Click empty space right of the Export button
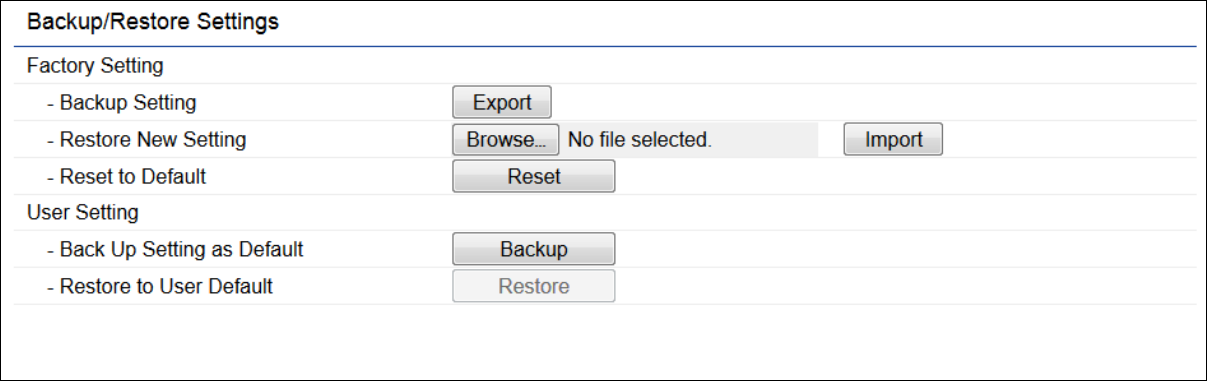The image size is (1207, 381). (x=875, y=102)
